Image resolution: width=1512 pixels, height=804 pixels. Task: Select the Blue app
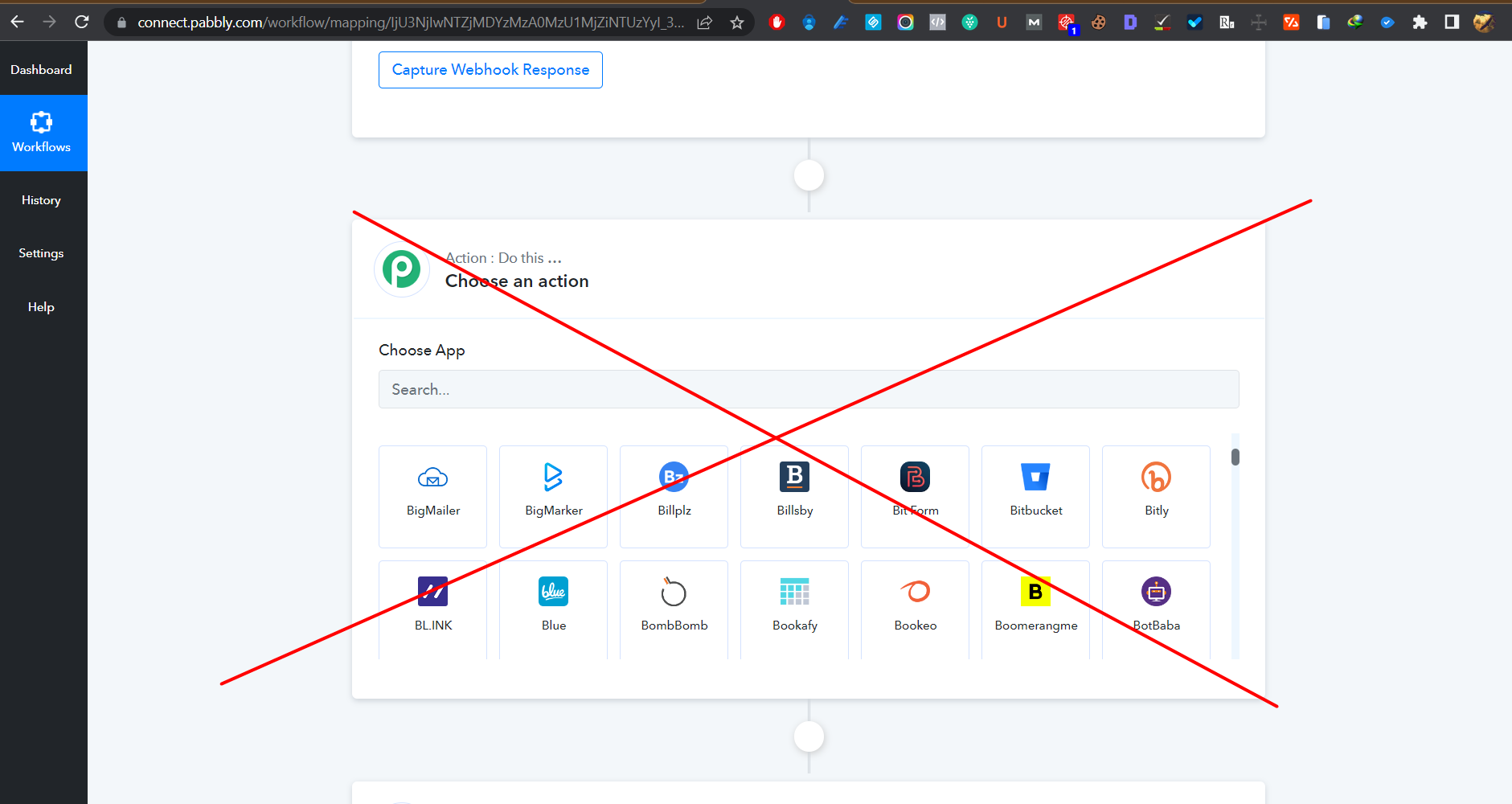point(553,609)
